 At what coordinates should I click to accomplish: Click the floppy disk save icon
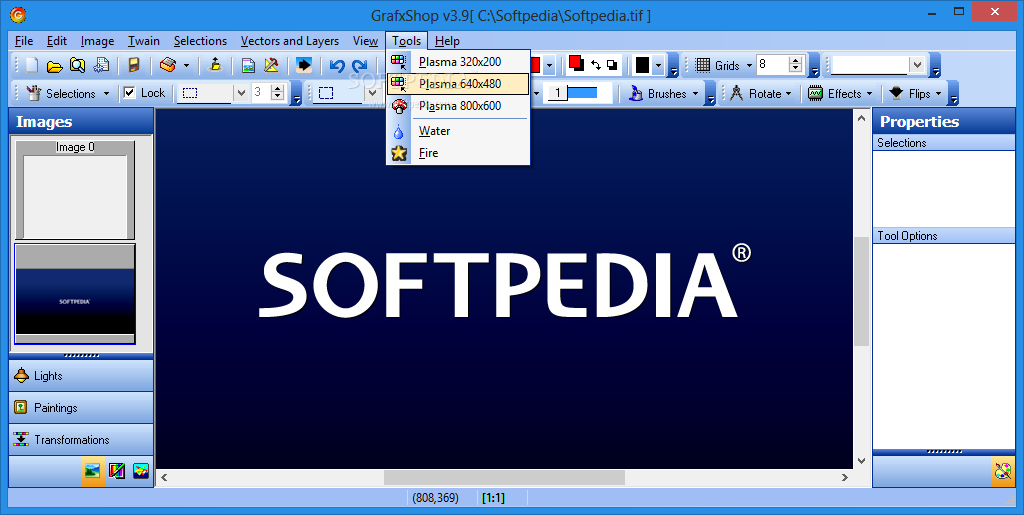coord(133,65)
